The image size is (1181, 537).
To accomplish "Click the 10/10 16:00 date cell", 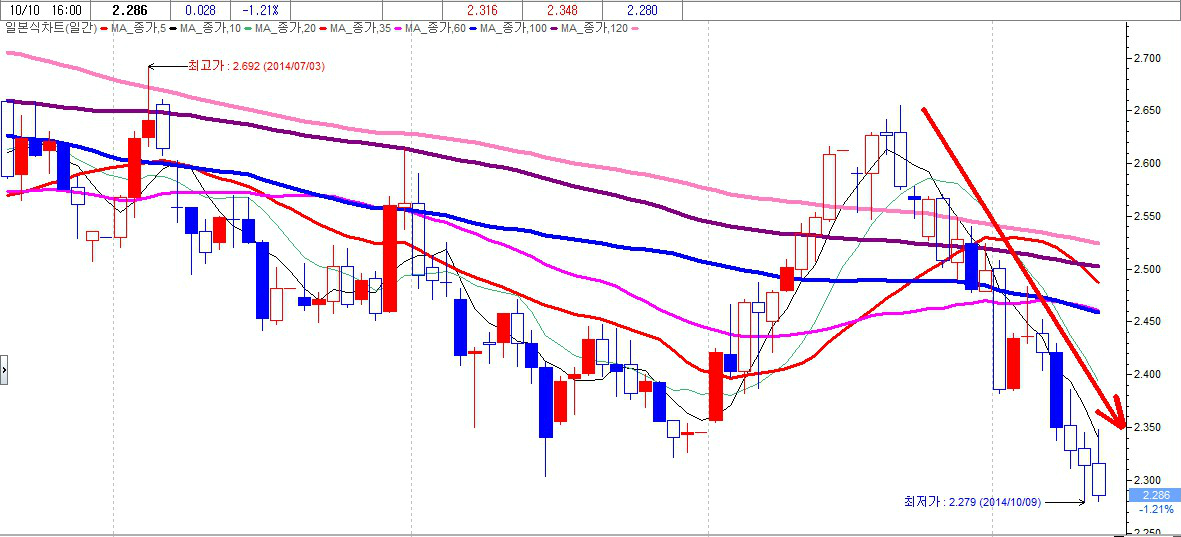I will click(44, 10).
